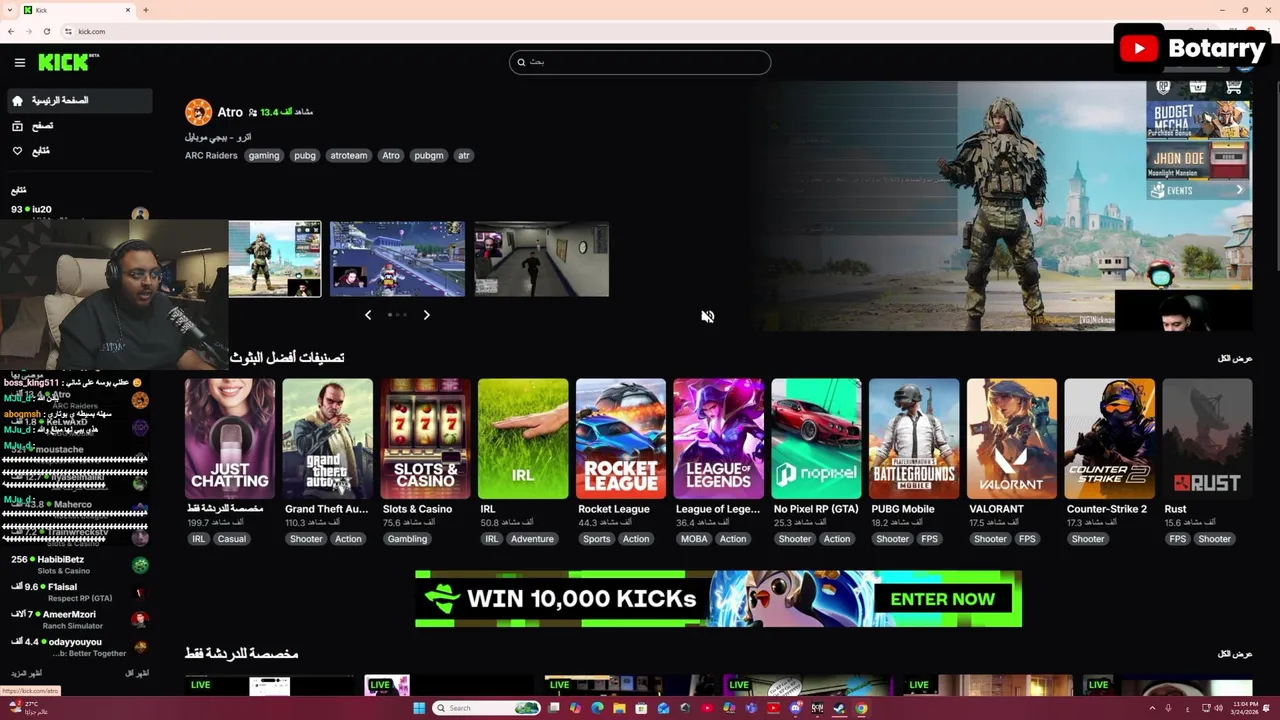Image resolution: width=1280 pixels, height=720 pixels.
Task: Click the Gambling tag under Slots & Casino
Action: 407,539
